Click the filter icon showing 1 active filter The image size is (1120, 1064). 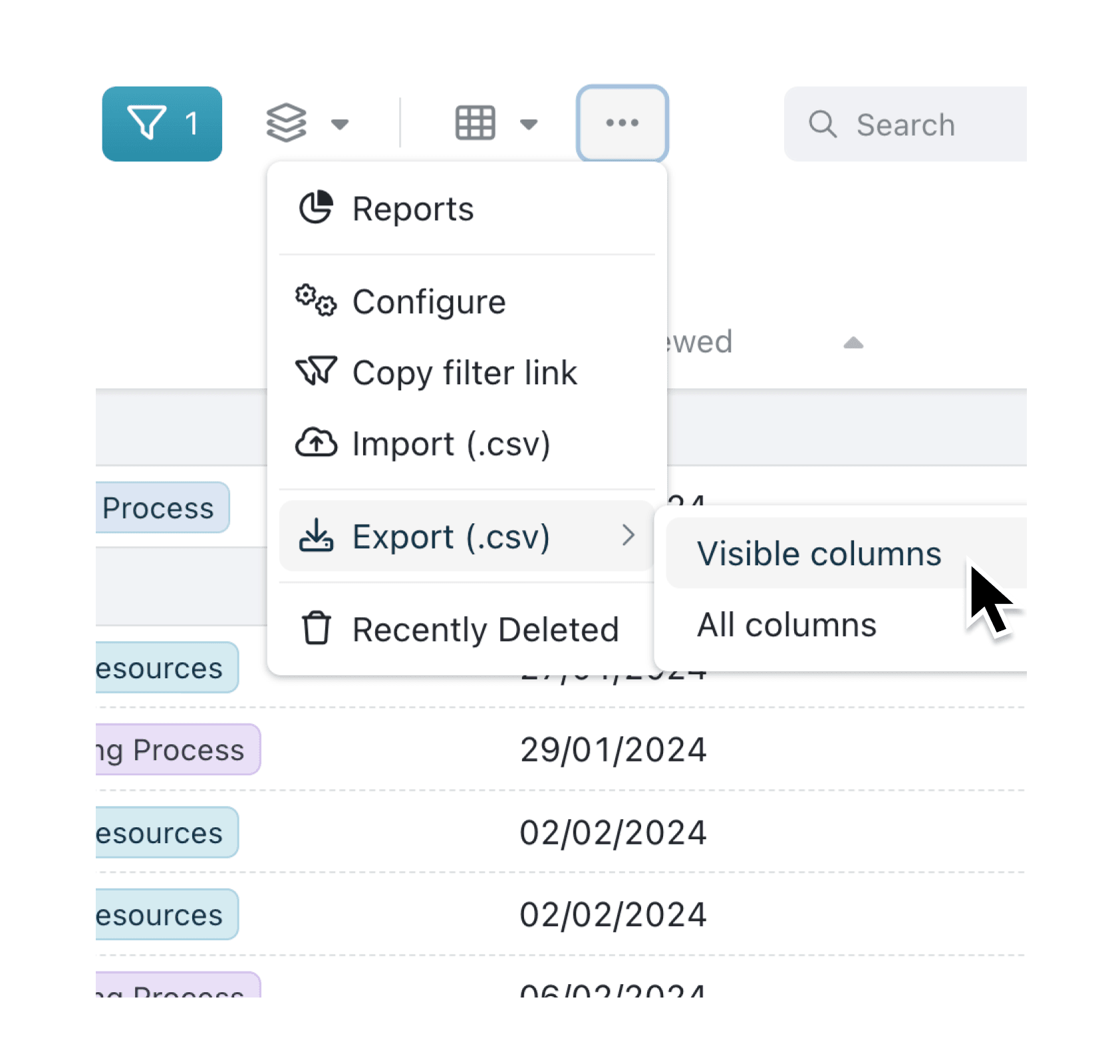click(162, 123)
